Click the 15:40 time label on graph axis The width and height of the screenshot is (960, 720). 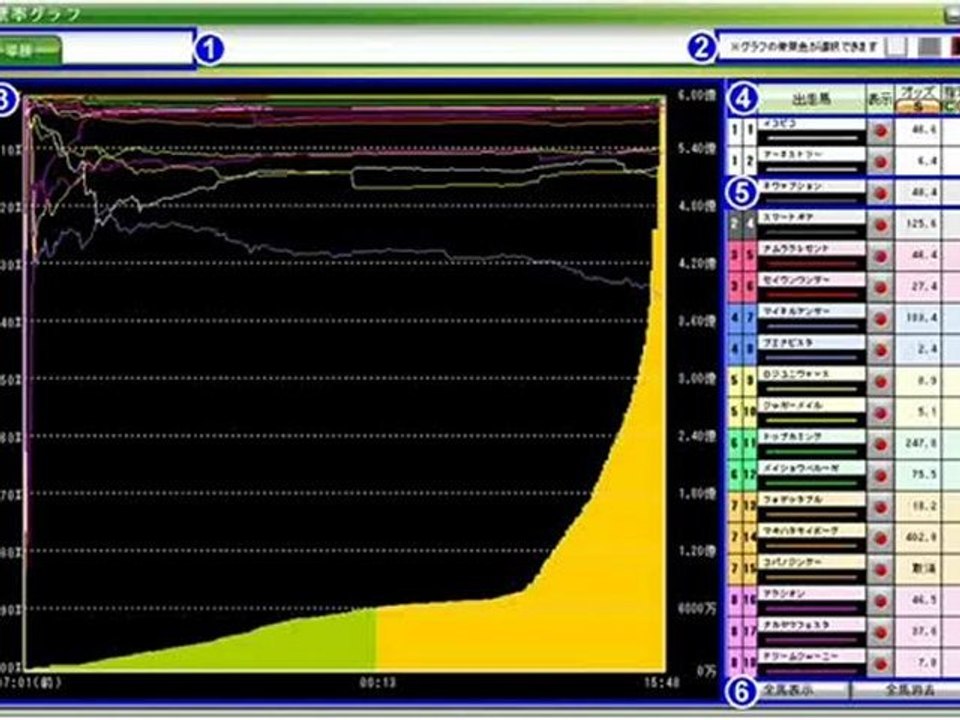tap(661, 682)
